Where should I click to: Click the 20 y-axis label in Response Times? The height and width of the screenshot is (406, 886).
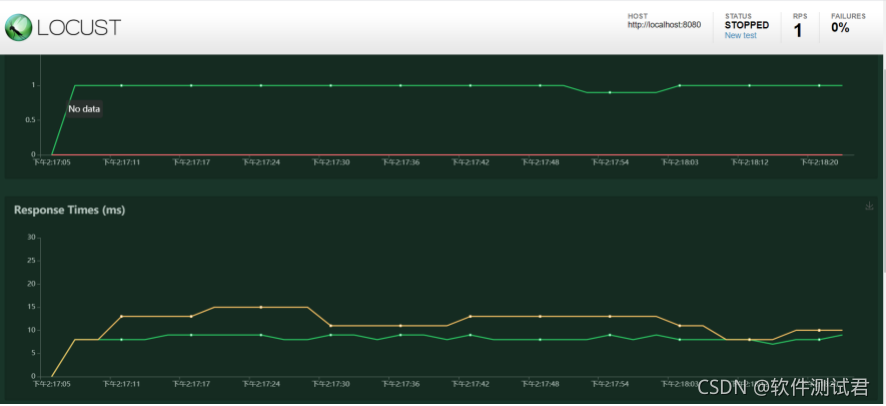click(x=32, y=284)
